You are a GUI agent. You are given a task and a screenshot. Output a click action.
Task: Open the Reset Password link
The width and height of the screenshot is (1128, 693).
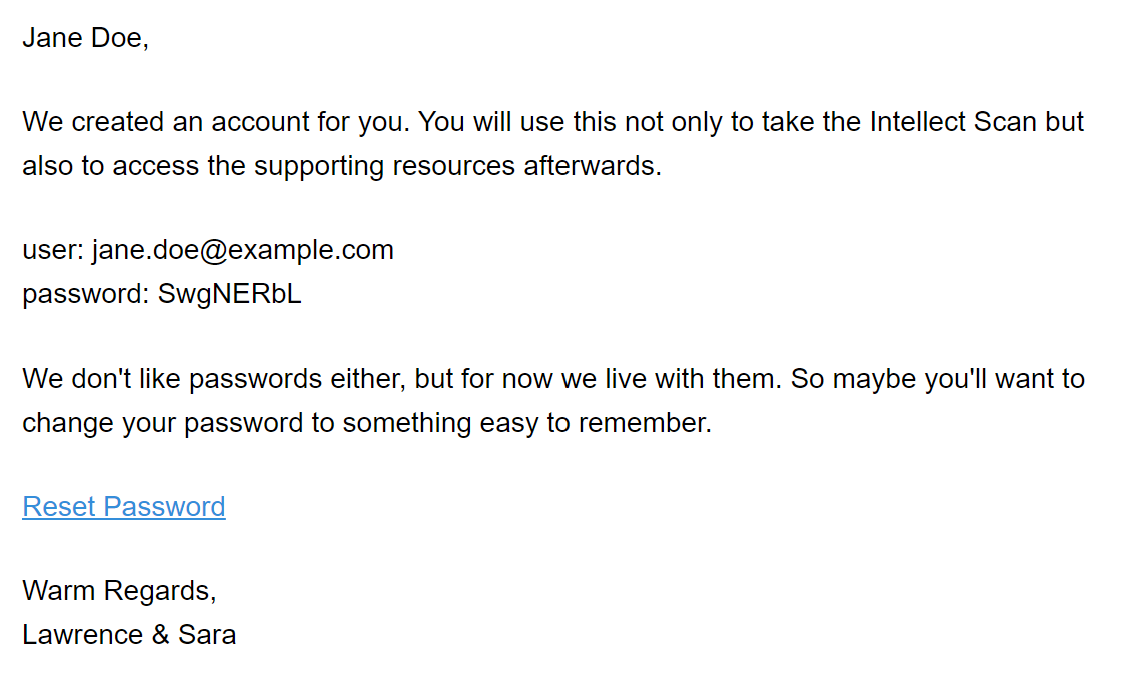click(124, 507)
